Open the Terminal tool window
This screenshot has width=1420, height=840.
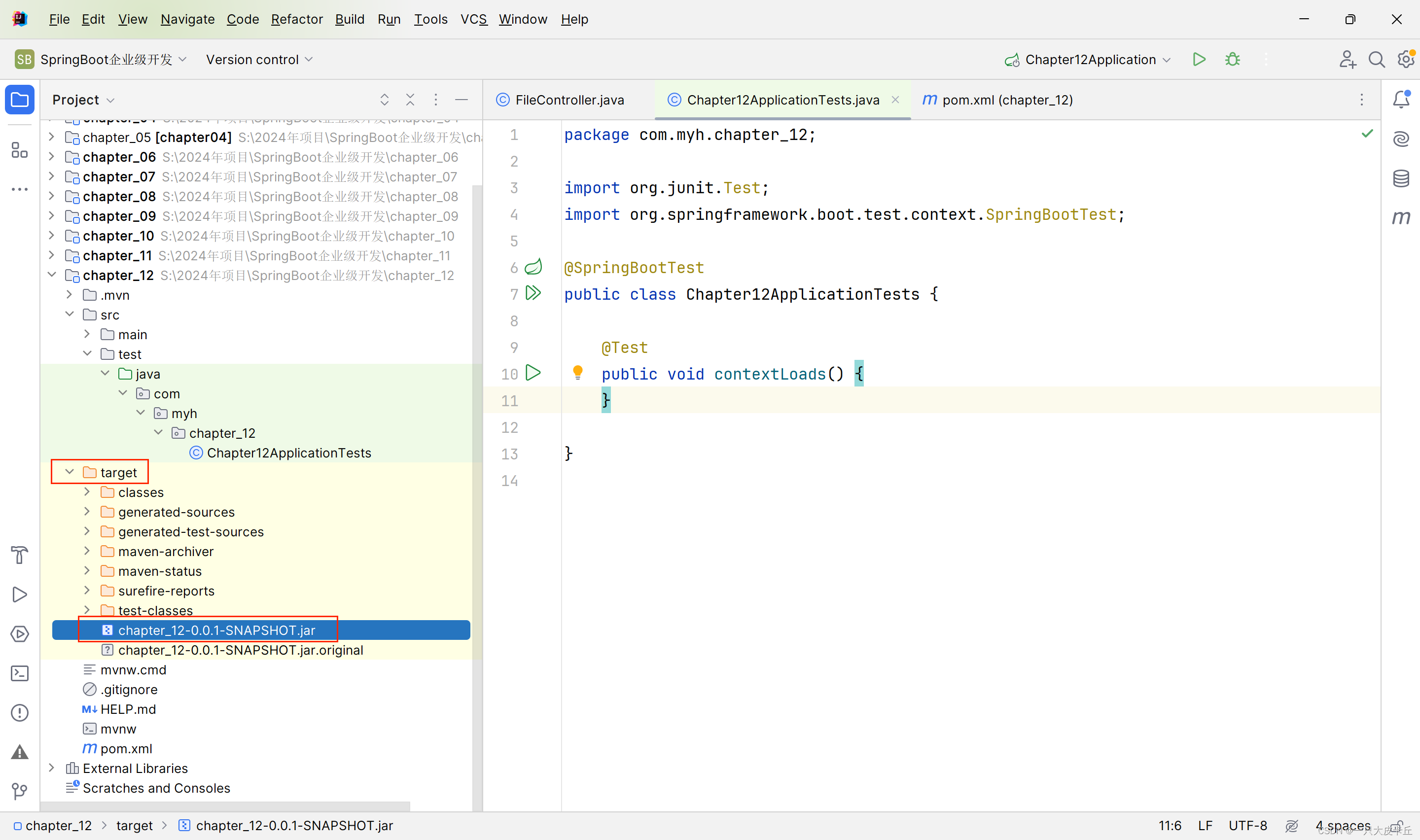tap(20, 673)
